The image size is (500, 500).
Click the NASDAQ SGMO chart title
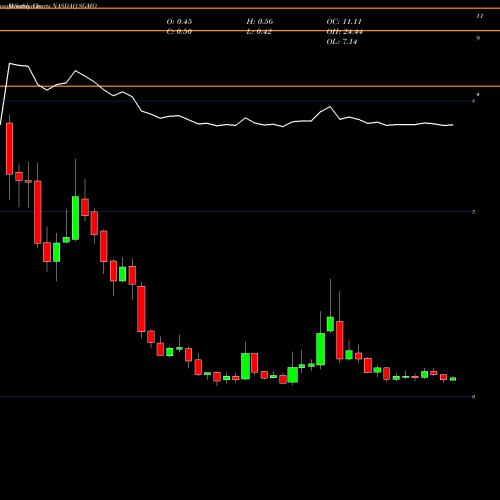pos(52,6)
